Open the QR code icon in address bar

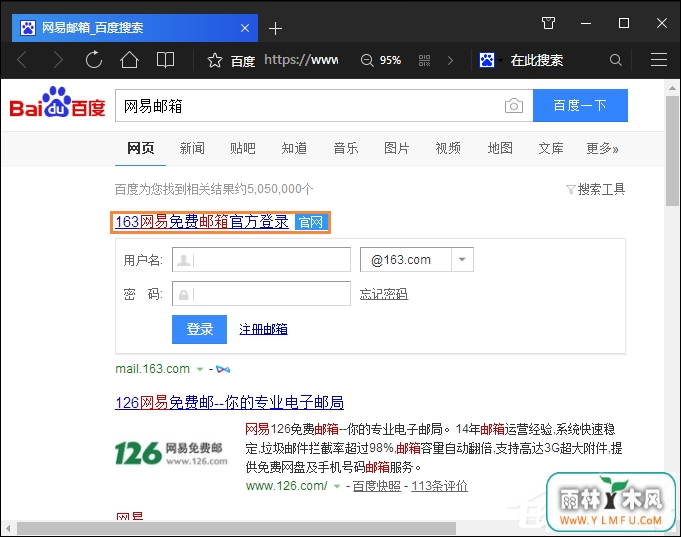click(424, 60)
